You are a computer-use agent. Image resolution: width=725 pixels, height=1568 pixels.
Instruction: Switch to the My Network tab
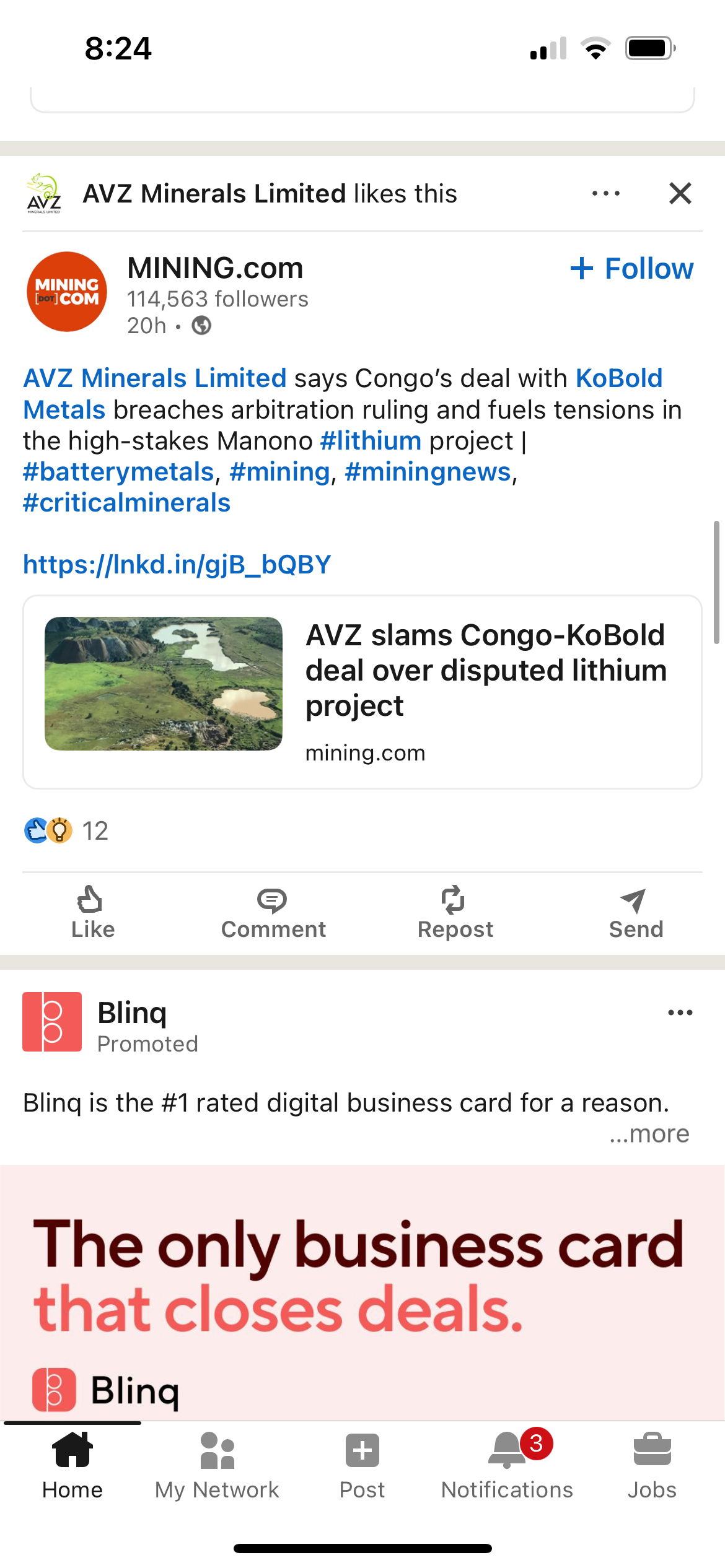[217, 1466]
